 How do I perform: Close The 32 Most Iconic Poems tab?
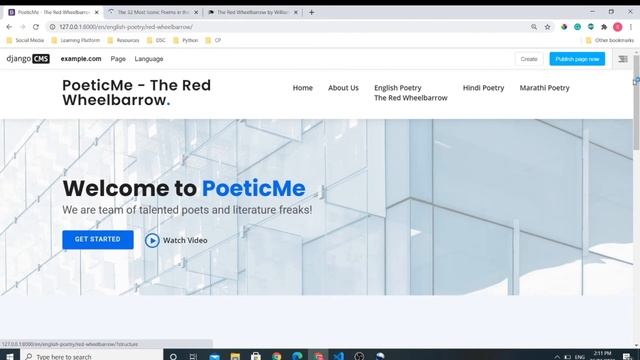click(x=196, y=12)
